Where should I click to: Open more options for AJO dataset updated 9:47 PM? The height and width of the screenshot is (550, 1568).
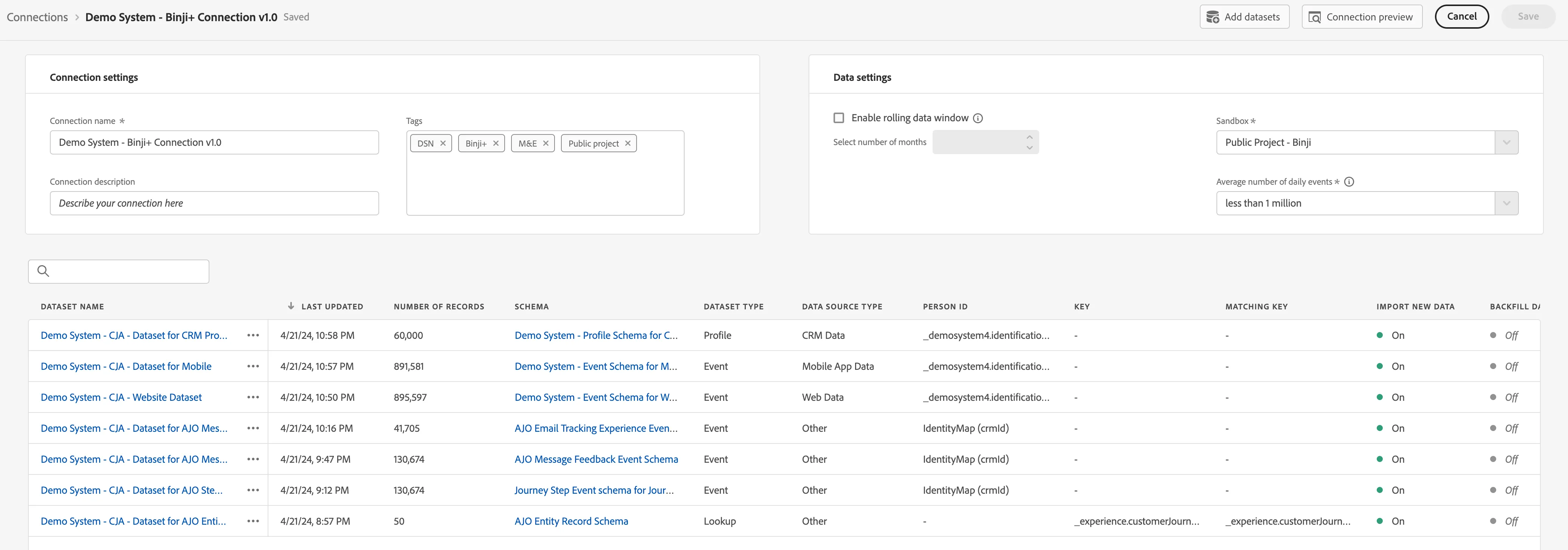pyautogui.click(x=253, y=459)
